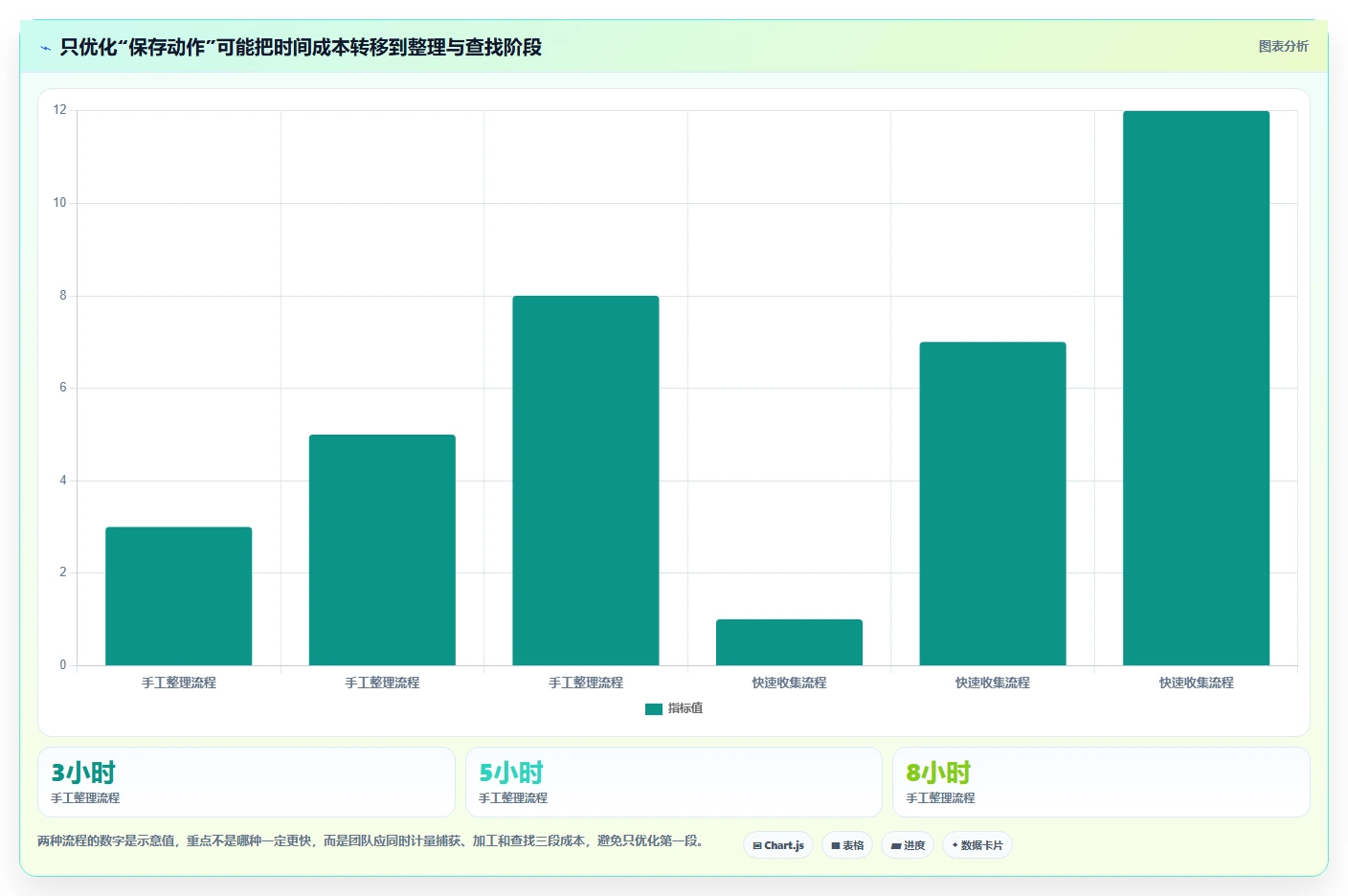Click the lightning icon beside the chart title

(x=45, y=48)
